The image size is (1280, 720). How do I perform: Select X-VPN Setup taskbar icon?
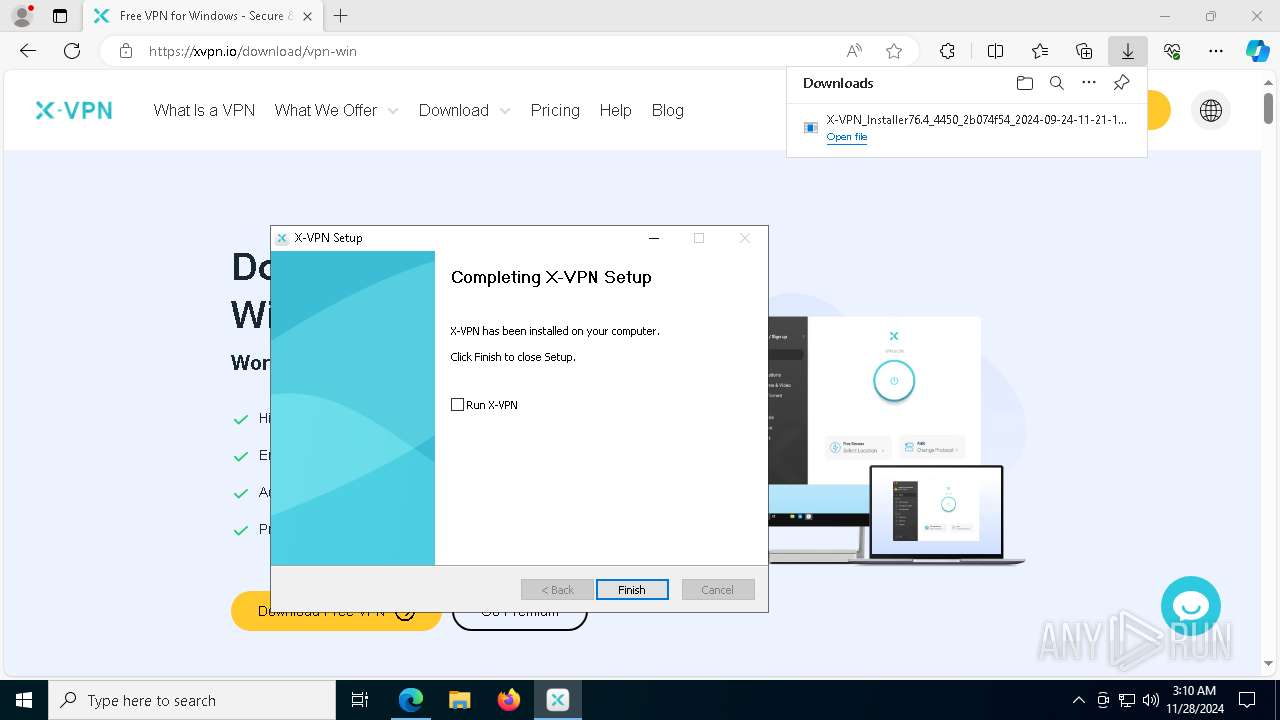tap(557, 700)
